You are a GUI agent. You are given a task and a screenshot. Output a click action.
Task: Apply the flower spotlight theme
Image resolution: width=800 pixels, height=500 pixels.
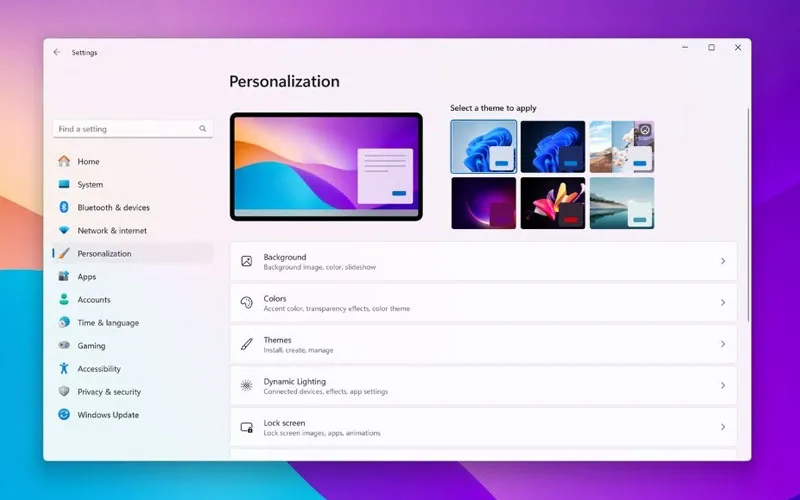point(622,146)
